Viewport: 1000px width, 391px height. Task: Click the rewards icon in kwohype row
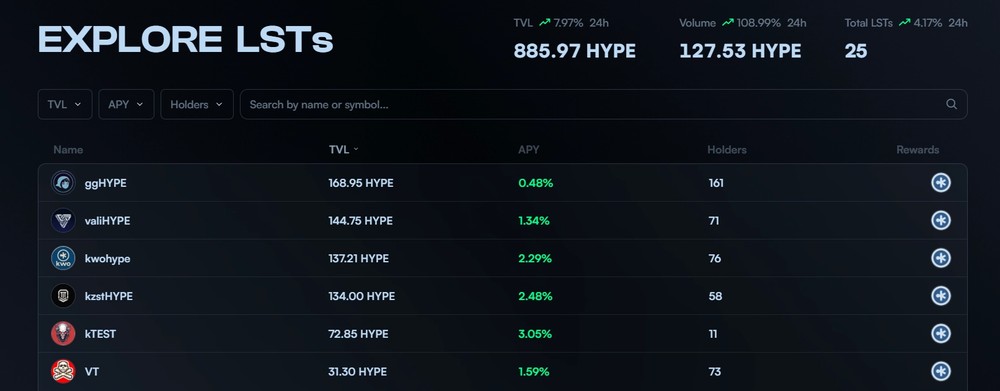point(941,258)
